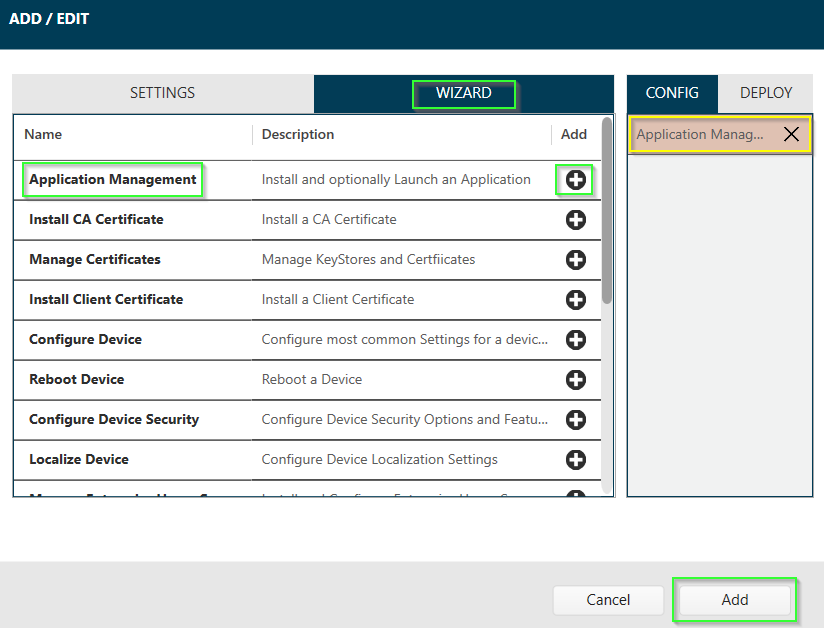The width and height of the screenshot is (824, 628).
Task: Select the Reboot Device row
Action: (76, 380)
